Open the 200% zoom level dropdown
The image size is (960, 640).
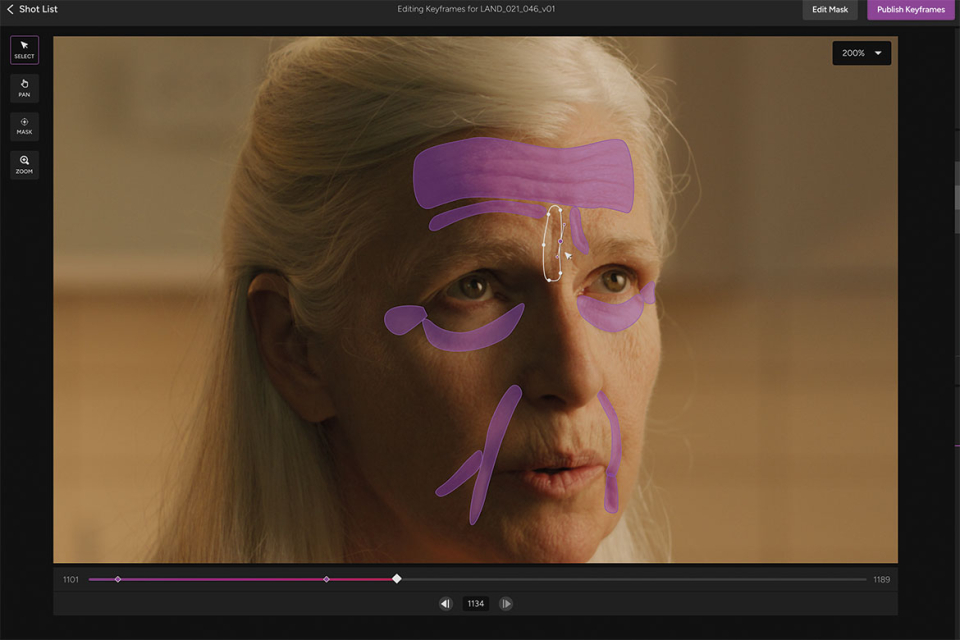[x=861, y=53]
